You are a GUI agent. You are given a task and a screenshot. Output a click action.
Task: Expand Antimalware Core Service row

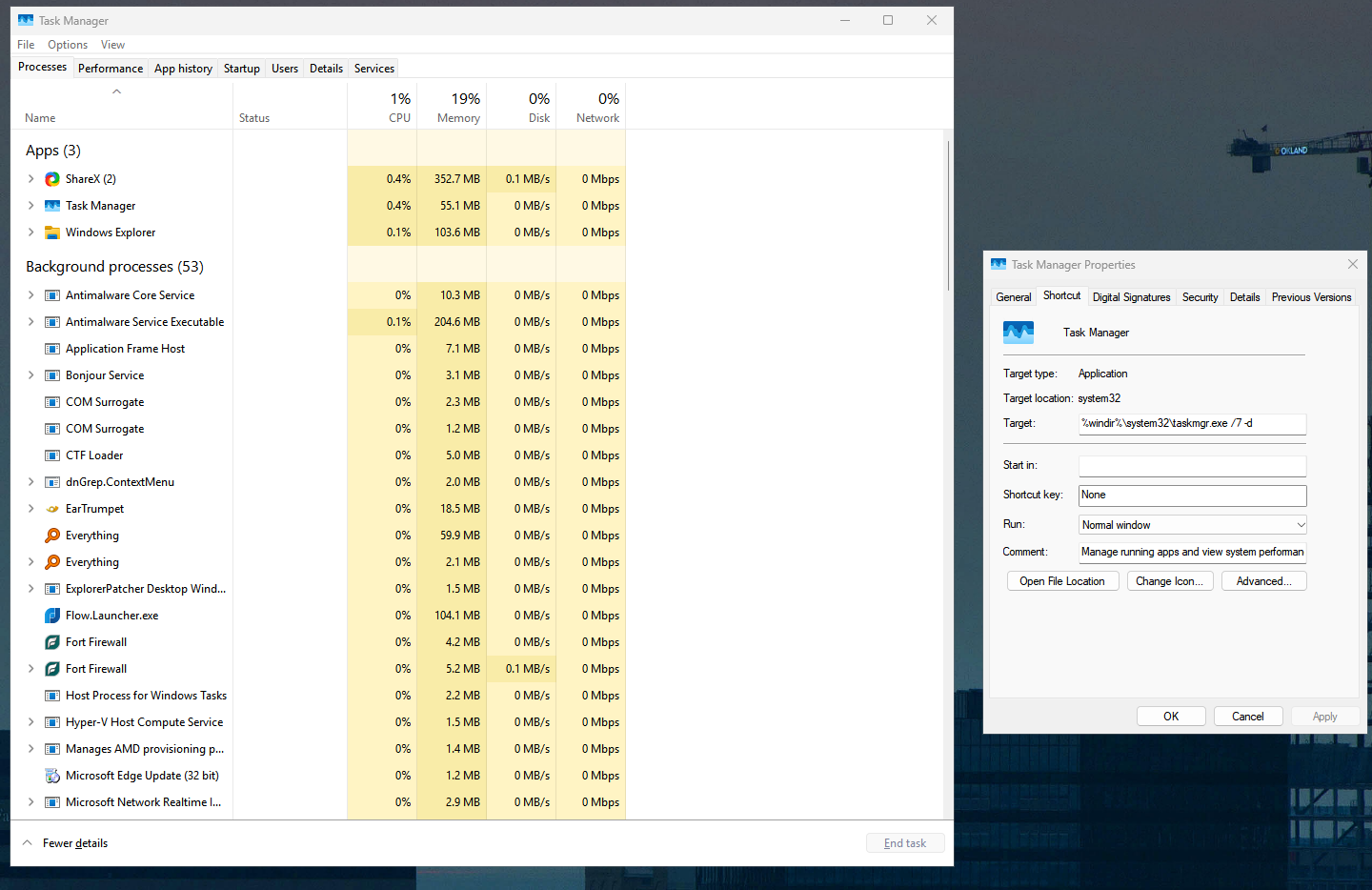(x=30, y=295)
